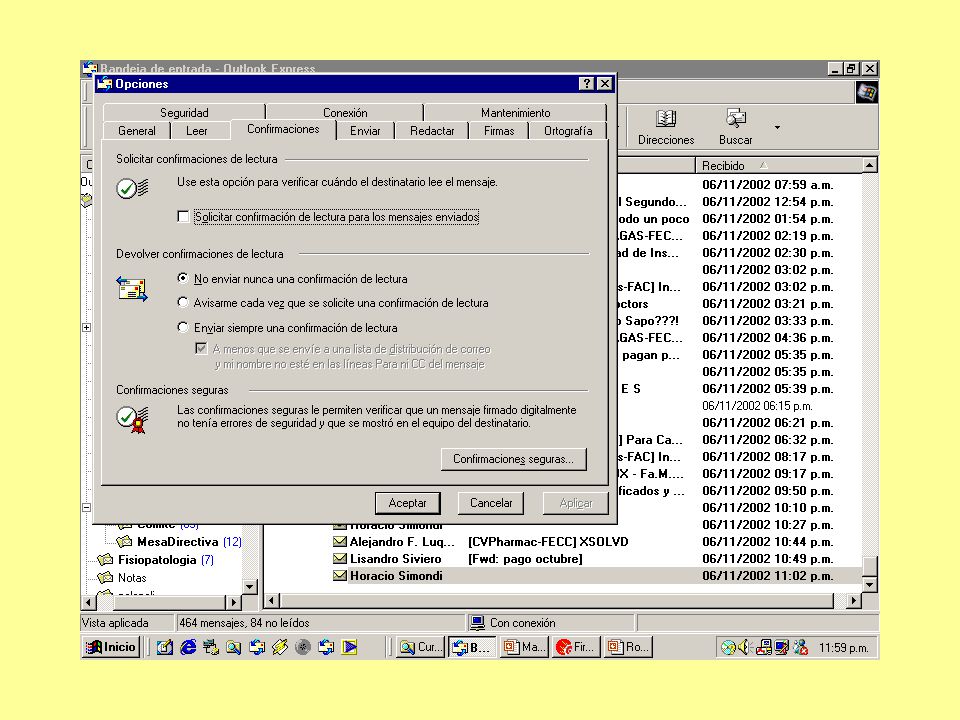960x720 pixels.
Task: Open Confirmaciones seguras... button
Action: pos(514,459)
